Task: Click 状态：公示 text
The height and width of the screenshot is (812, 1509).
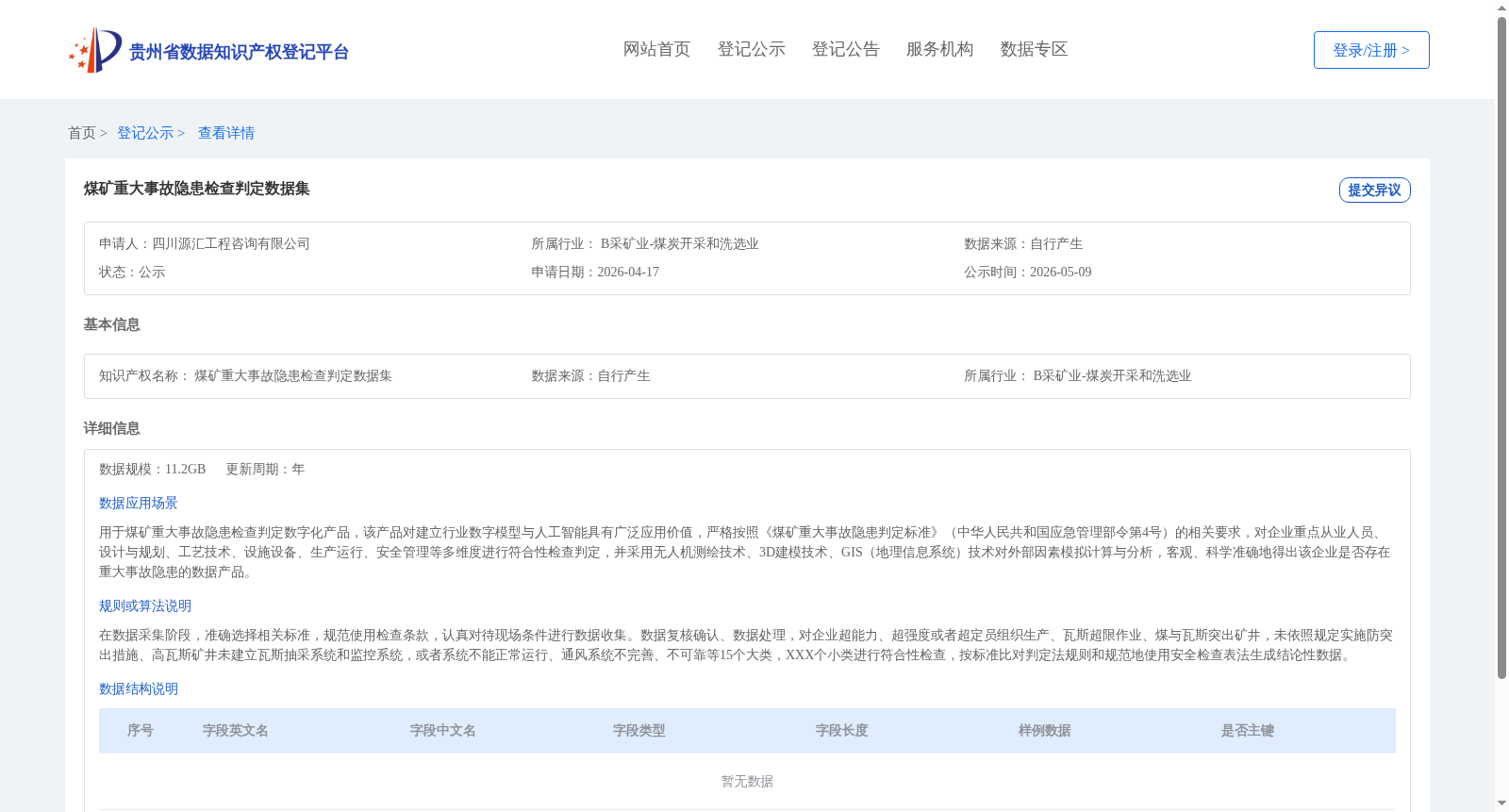Action: 132,272
